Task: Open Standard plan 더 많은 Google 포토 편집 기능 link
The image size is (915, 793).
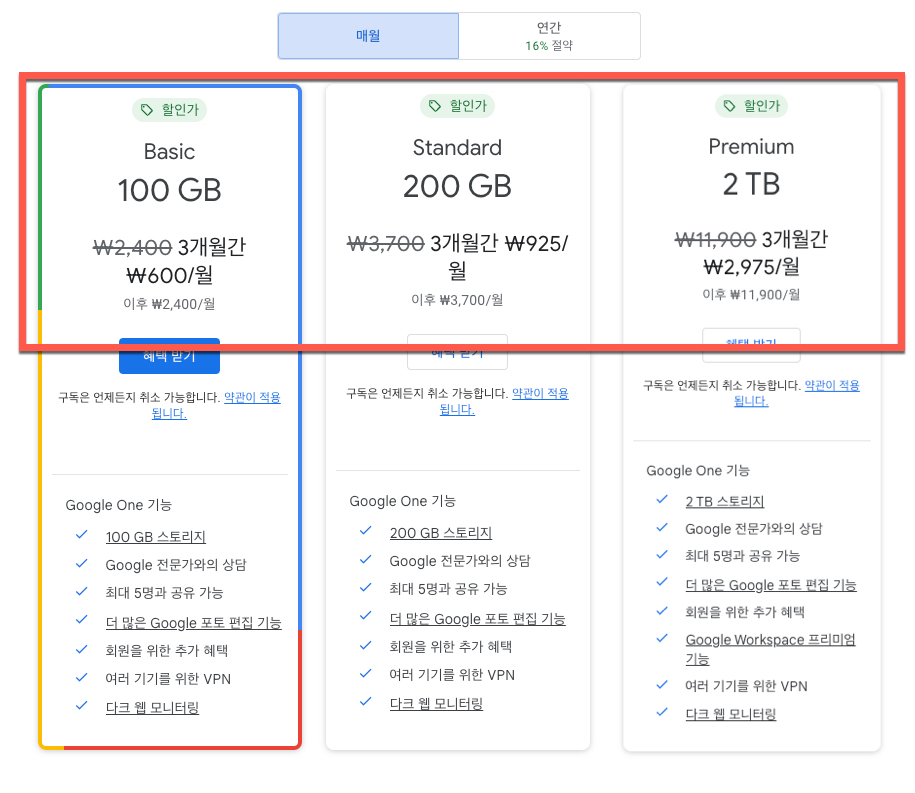Action: [x=477, y=619]
